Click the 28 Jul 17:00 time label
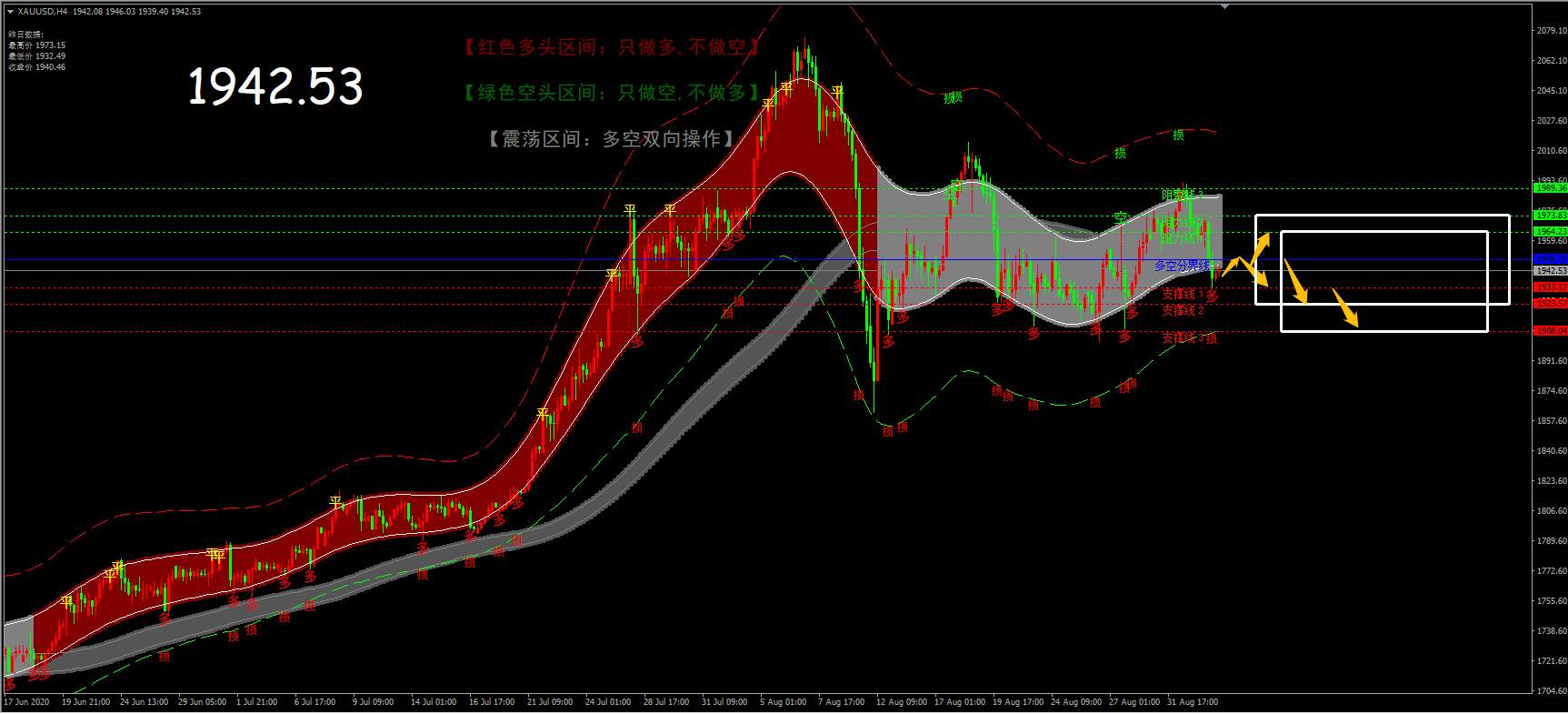This screenshot has width=1568, height=714. coord(666,702)
